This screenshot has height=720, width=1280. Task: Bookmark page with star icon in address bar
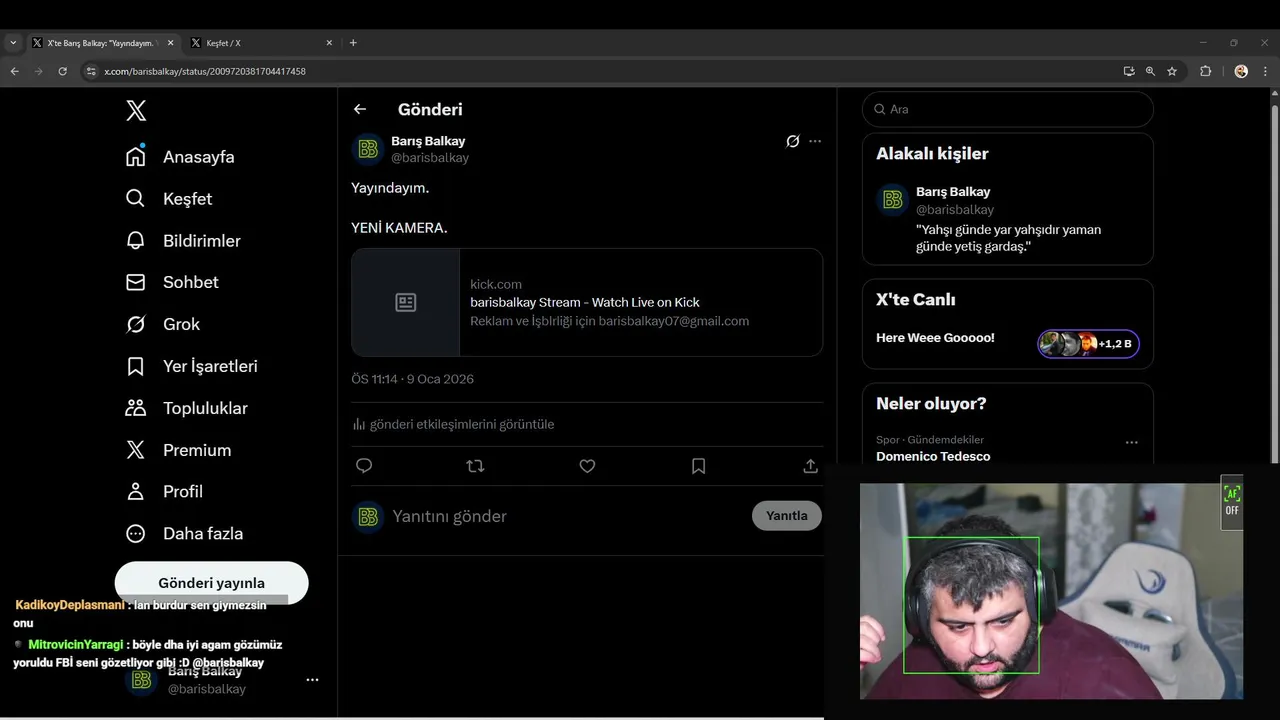(x=1172, y=71)
